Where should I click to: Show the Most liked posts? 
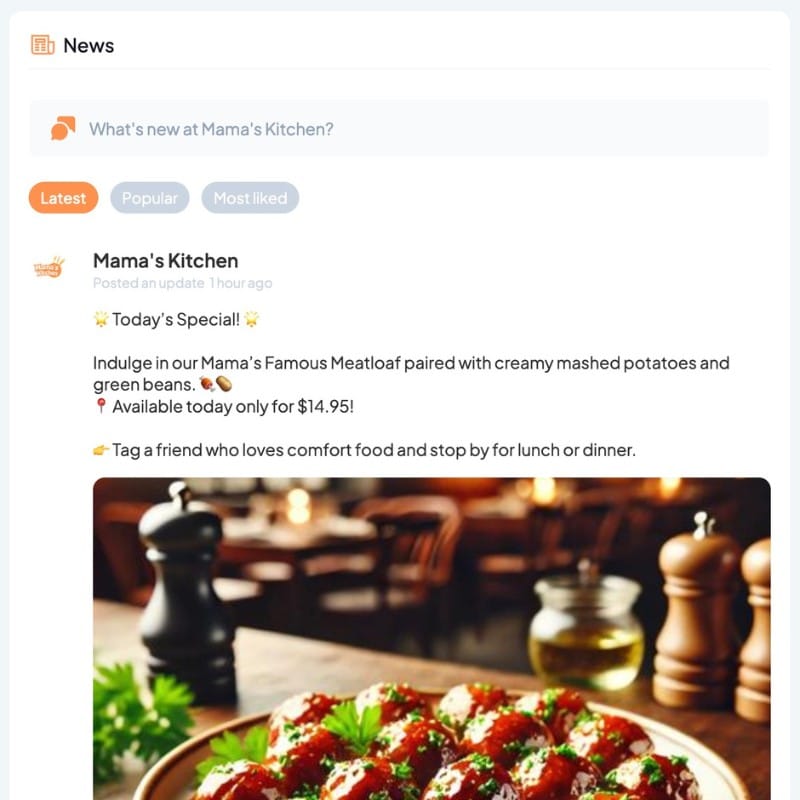coord(250,197)
